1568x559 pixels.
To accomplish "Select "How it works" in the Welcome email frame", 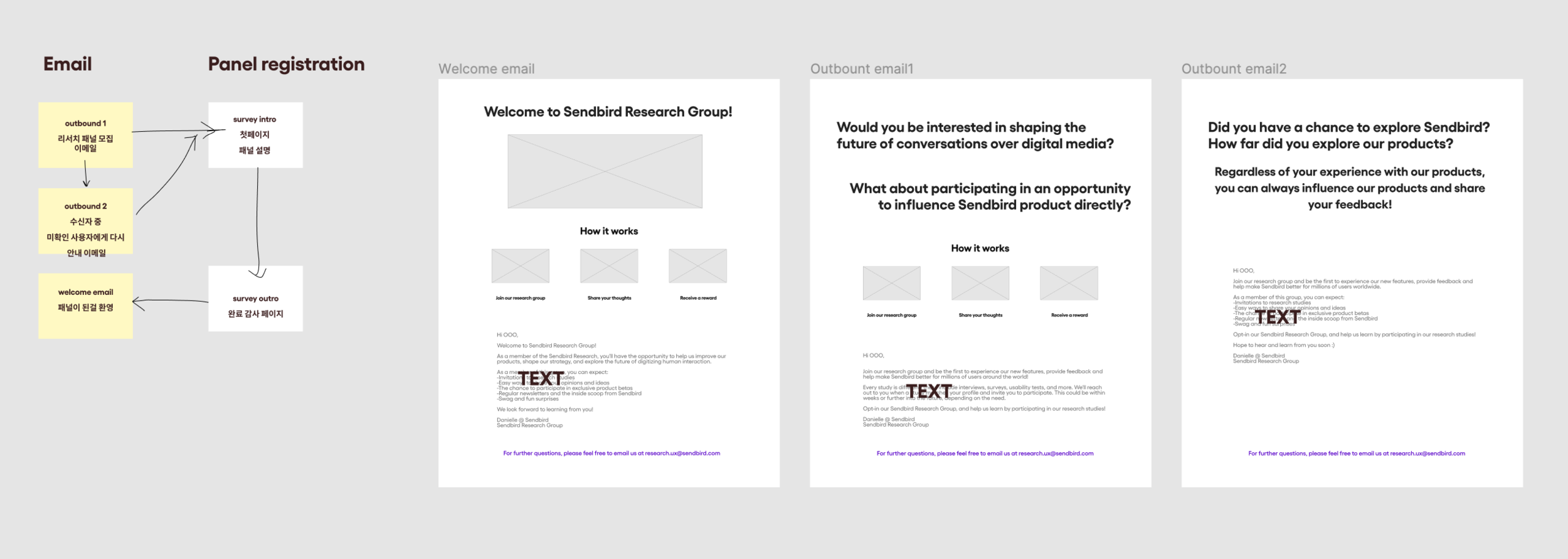I will [609, 231].
